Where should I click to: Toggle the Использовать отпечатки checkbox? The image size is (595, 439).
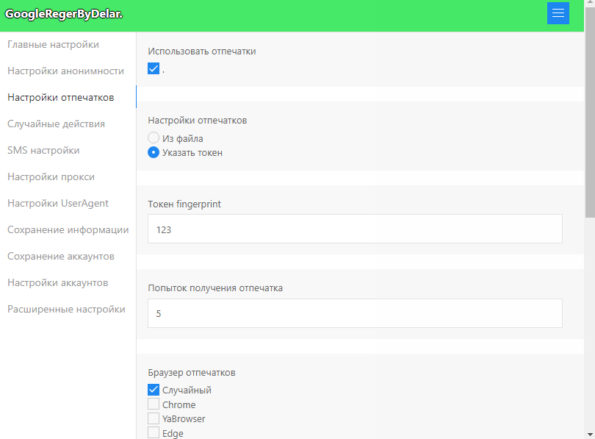coord(153,69)
